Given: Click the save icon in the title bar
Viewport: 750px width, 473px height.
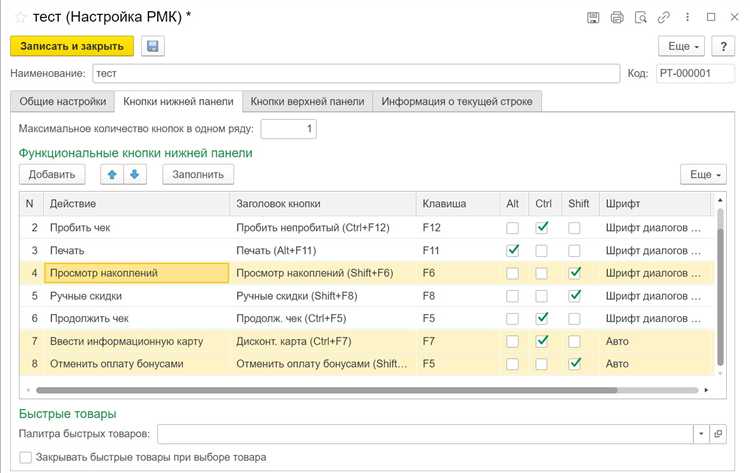Looking at the screenshot, I should 593,17.
